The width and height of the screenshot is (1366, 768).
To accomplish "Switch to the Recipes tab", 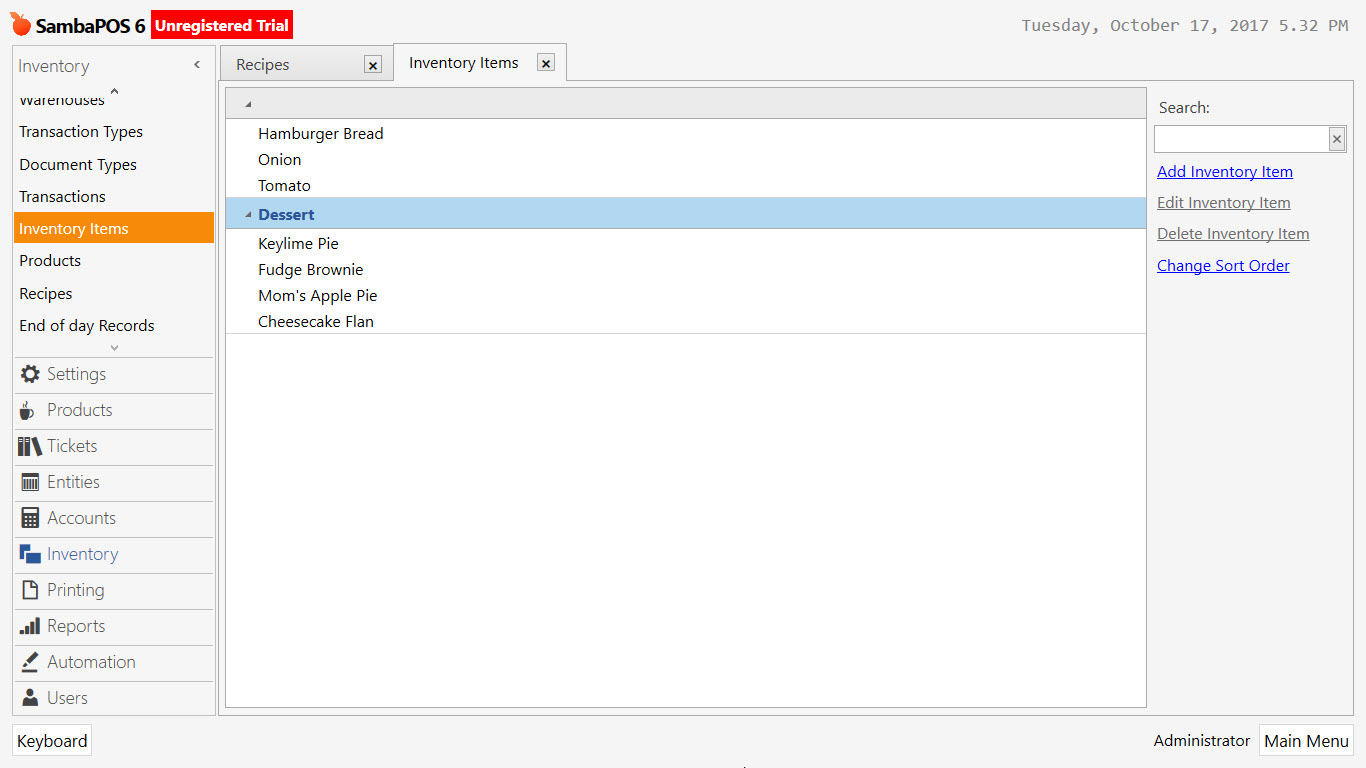I will (262, 62).
